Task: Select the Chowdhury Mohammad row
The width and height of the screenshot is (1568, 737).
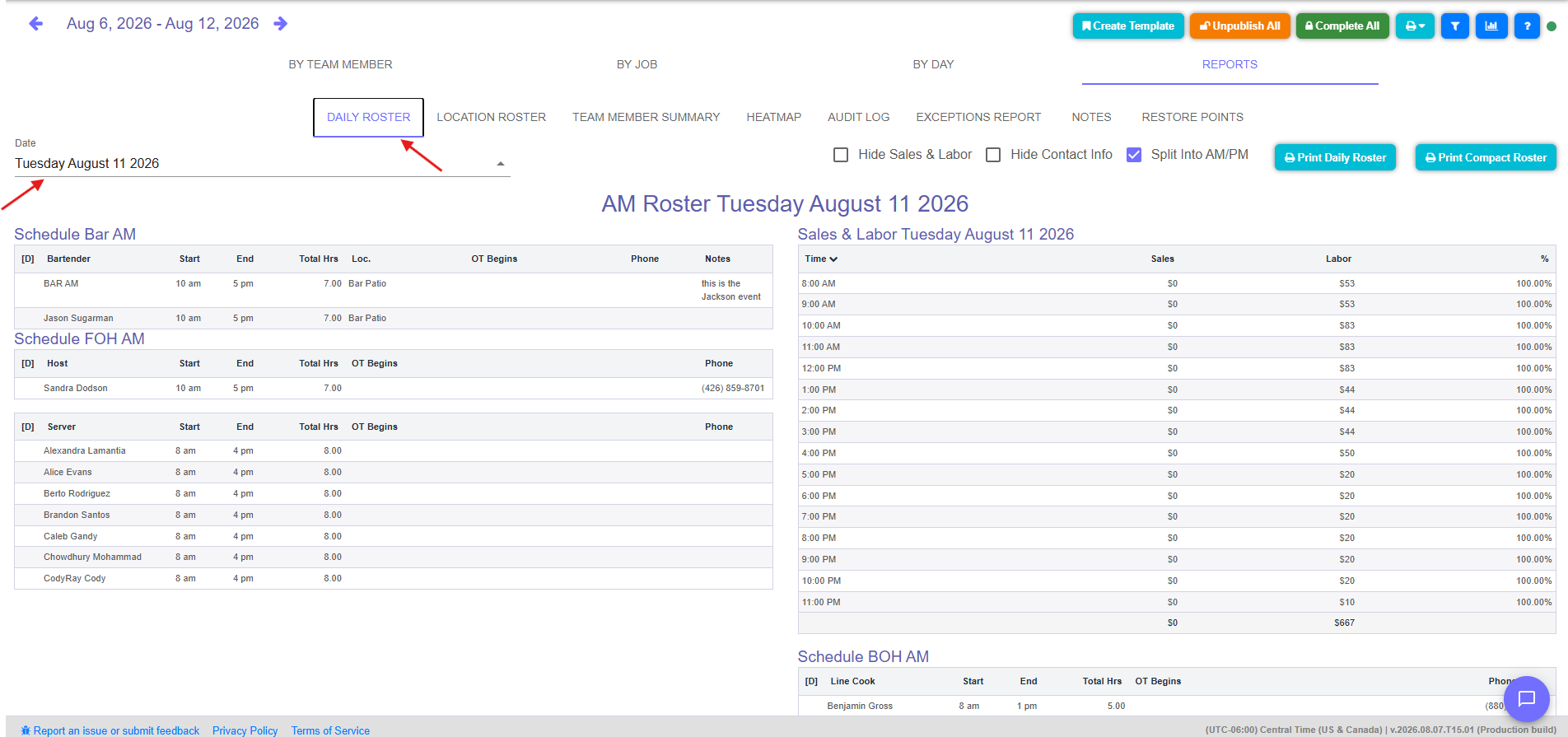Action: tap(394, 557)
